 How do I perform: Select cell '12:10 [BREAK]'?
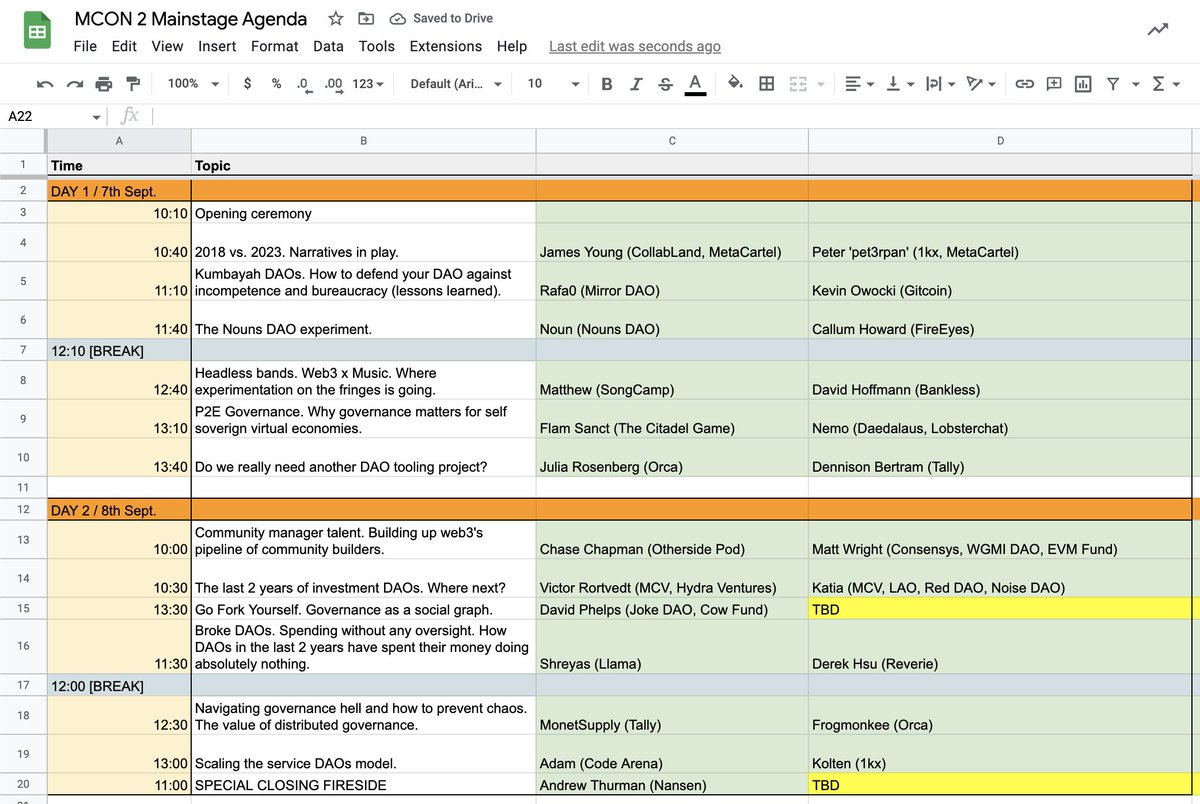click(119, 350)
